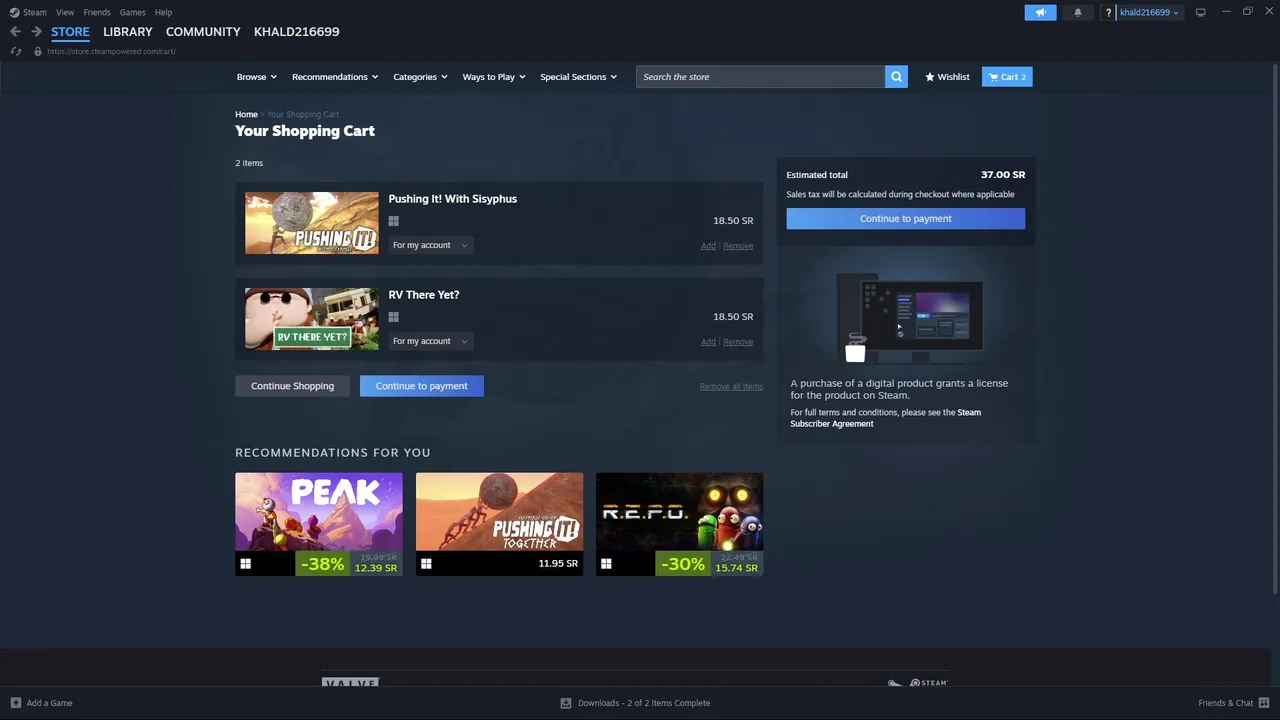Image resolution: width=1280 pixels, height=720 pixels.
Task: Open the khald216699 account dropdown
Action: [1149, 12]
